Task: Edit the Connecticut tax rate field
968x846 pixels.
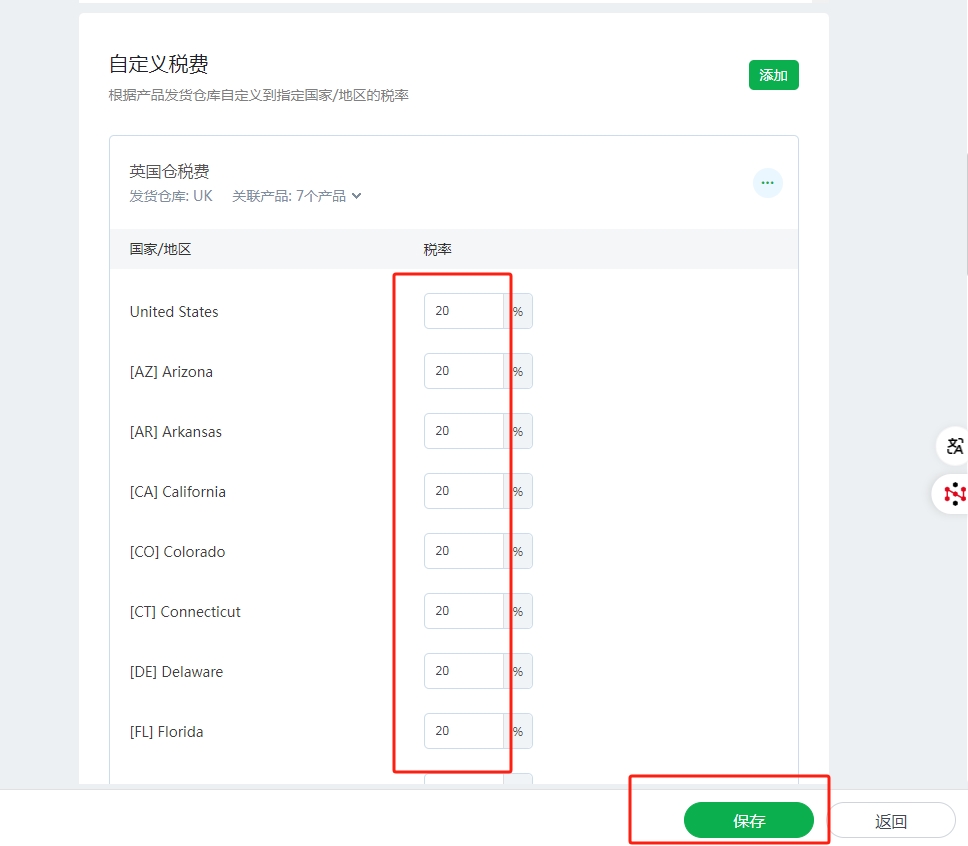Action: 464,611
